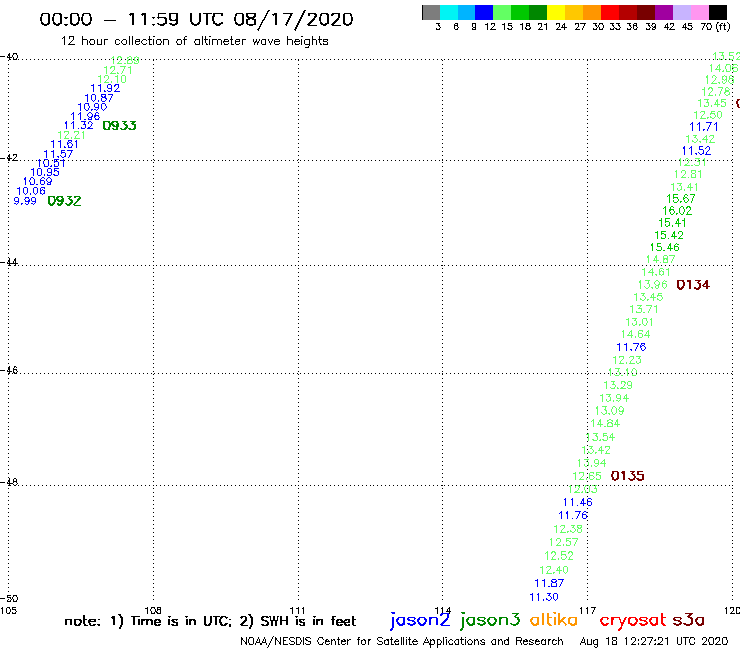Viewport: 740px width, 650px height.
Task: Click the 15.42 wave height reading
Action: 669,235
